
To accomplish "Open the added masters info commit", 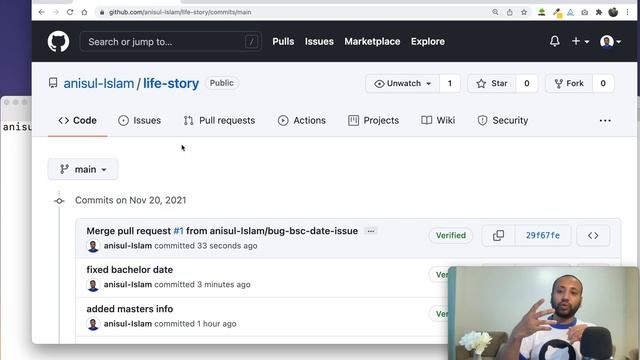I will (130, 309).
